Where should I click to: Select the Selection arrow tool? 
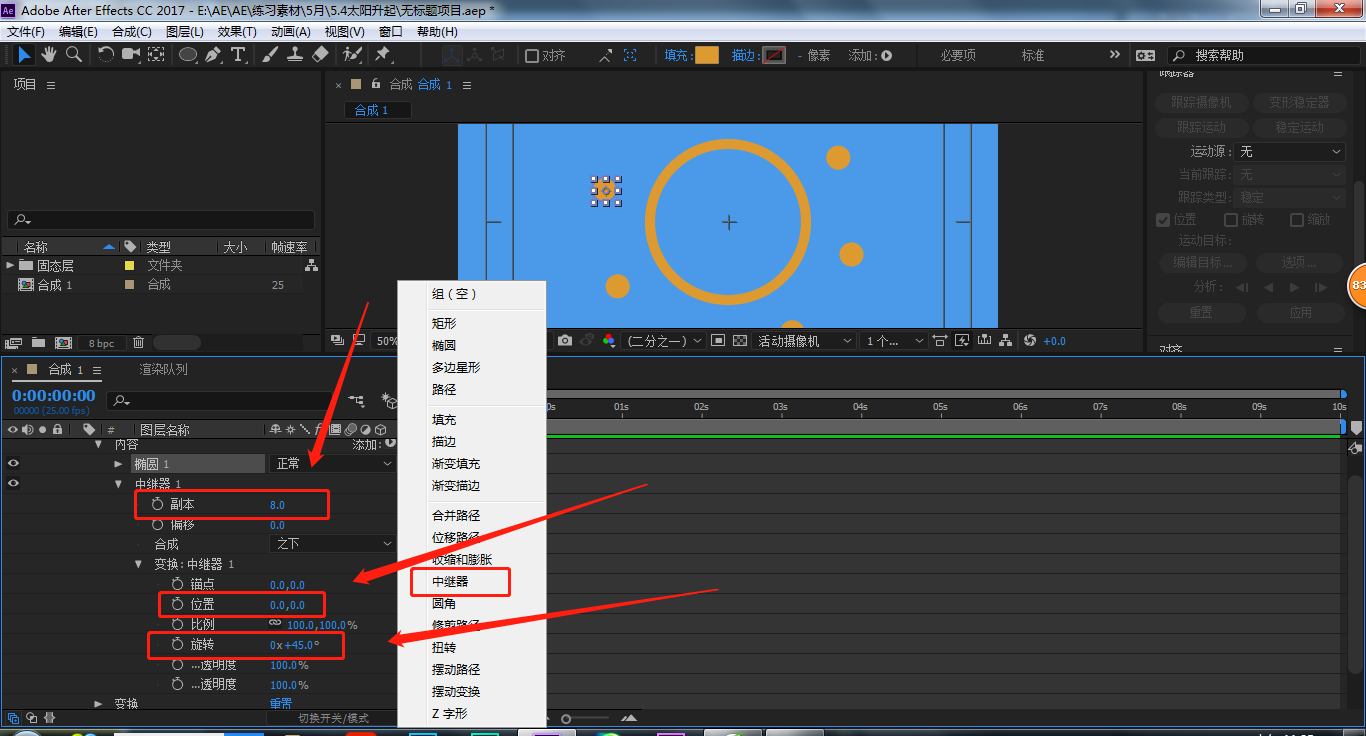(x=25, y=55)
